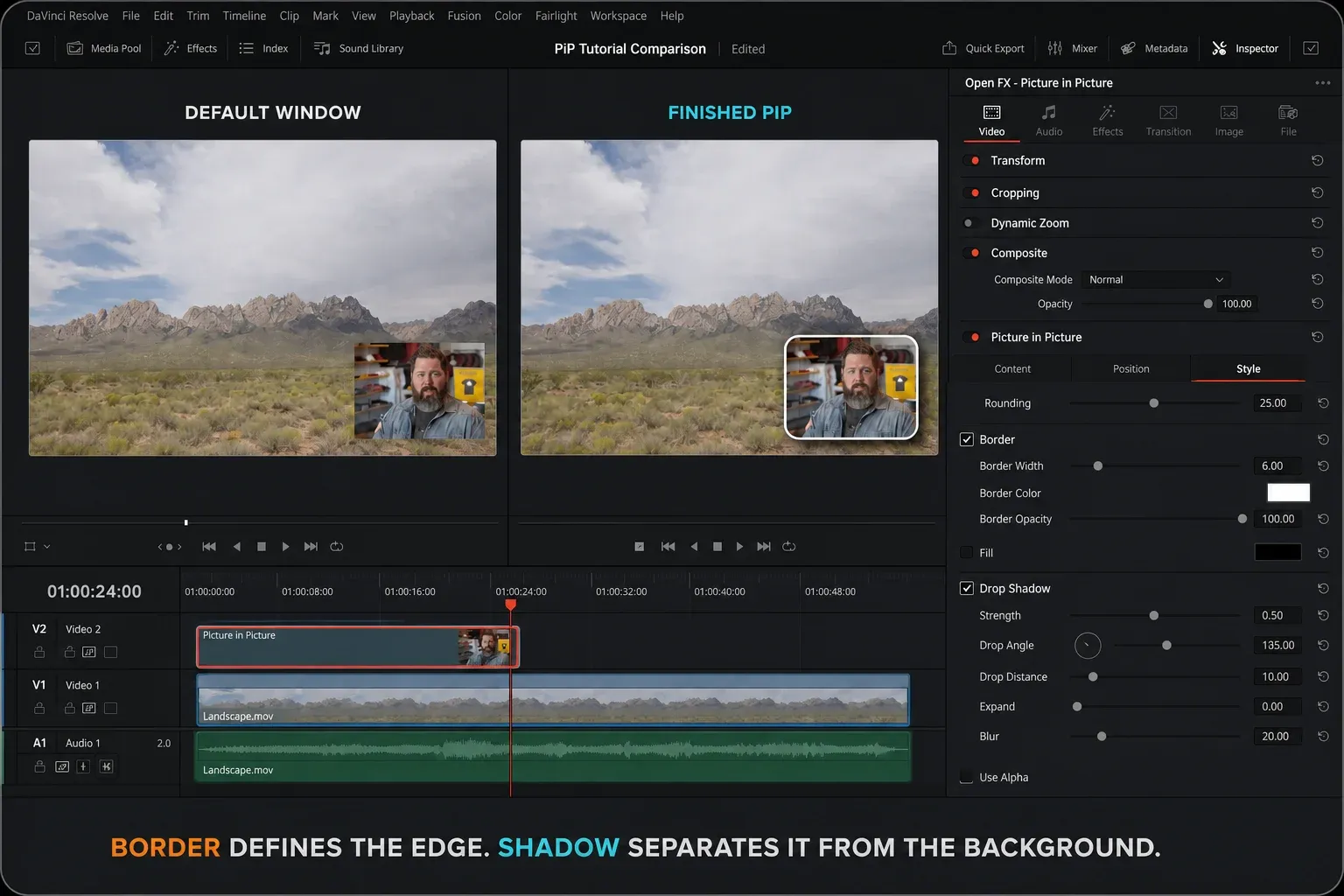Switch to Inspector Effects tab
Screen dimensions: 1344x896
[1107, 121]
